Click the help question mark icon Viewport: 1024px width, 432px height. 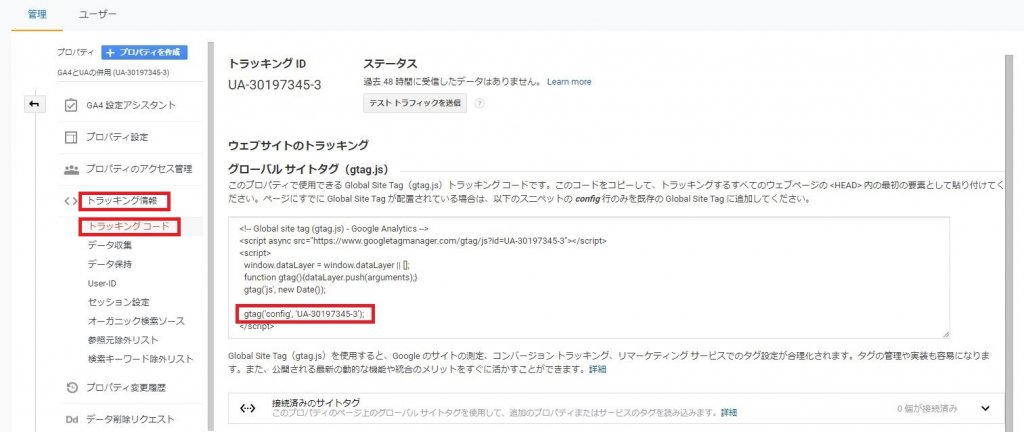point(479,103)
